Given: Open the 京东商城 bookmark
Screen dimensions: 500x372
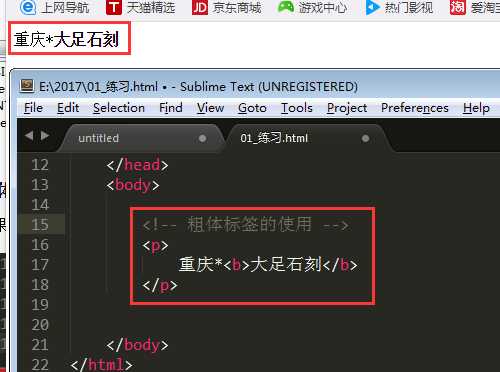Looking at the screenshot, I should (x=227, y=7).
